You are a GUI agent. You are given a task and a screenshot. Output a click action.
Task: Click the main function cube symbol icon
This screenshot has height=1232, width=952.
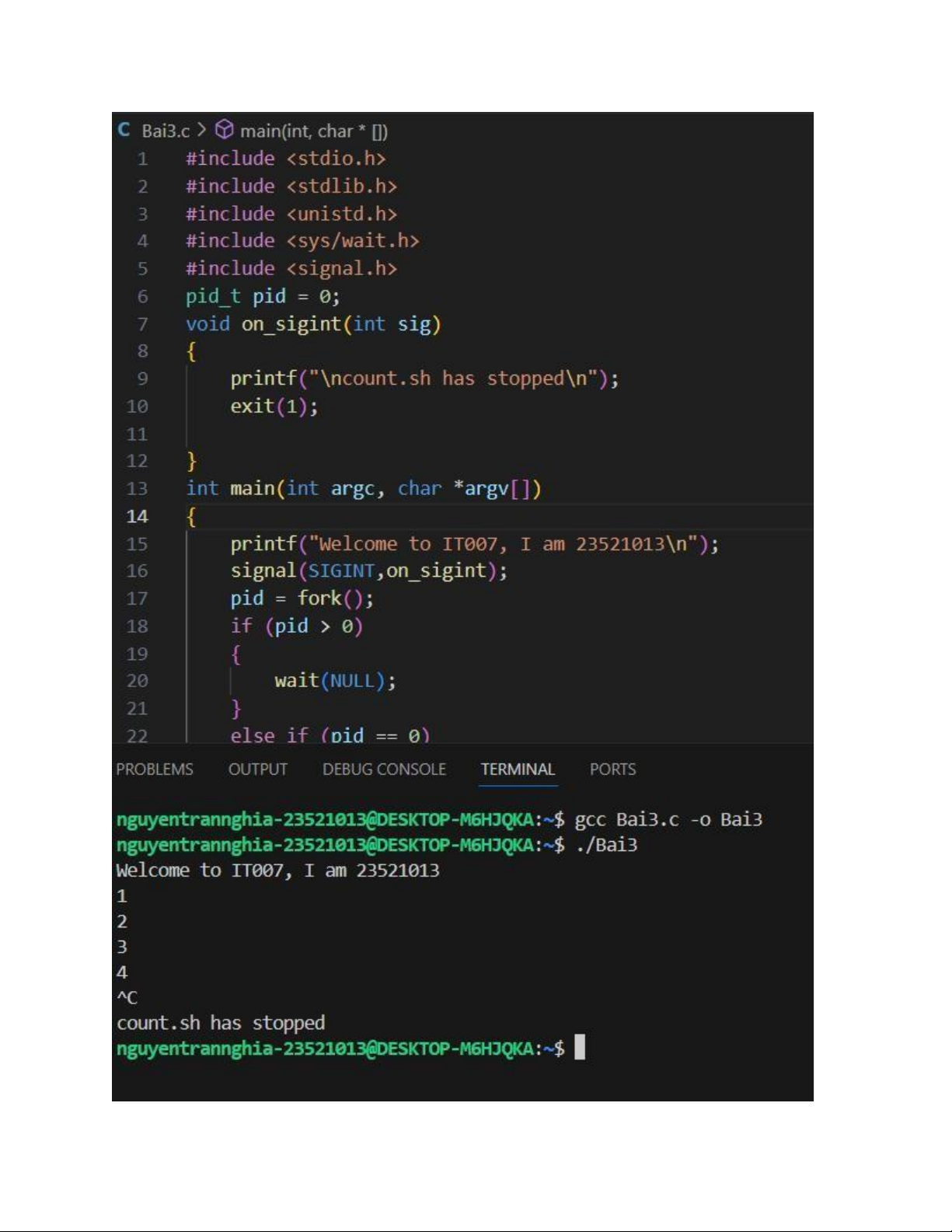click(x=225, y=129)
